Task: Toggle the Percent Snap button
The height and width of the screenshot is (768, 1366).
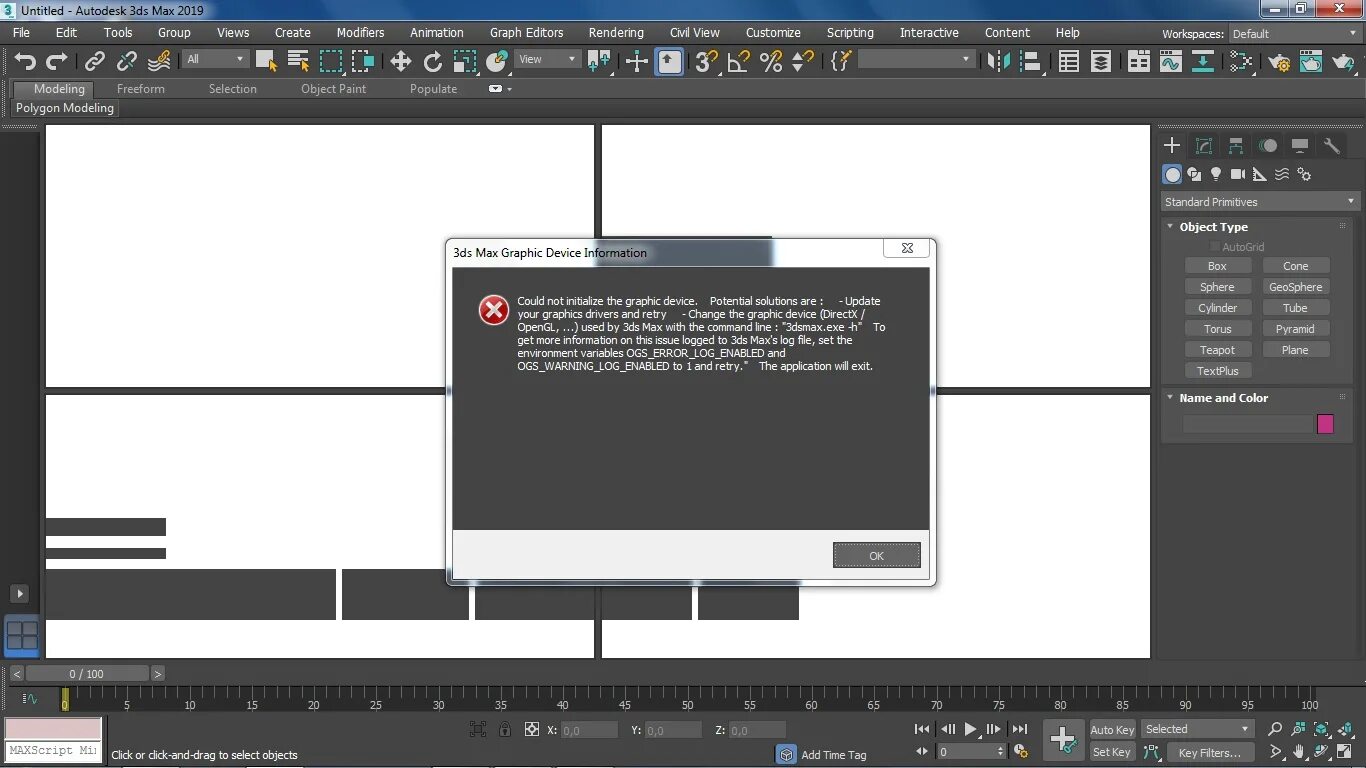Action: tap(771, 62)
